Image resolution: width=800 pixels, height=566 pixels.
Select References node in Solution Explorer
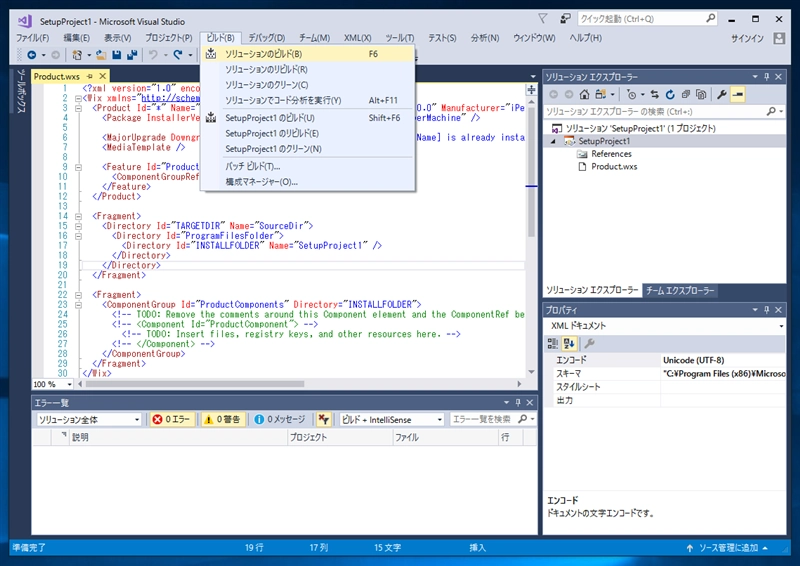click(x=611, y=154)
